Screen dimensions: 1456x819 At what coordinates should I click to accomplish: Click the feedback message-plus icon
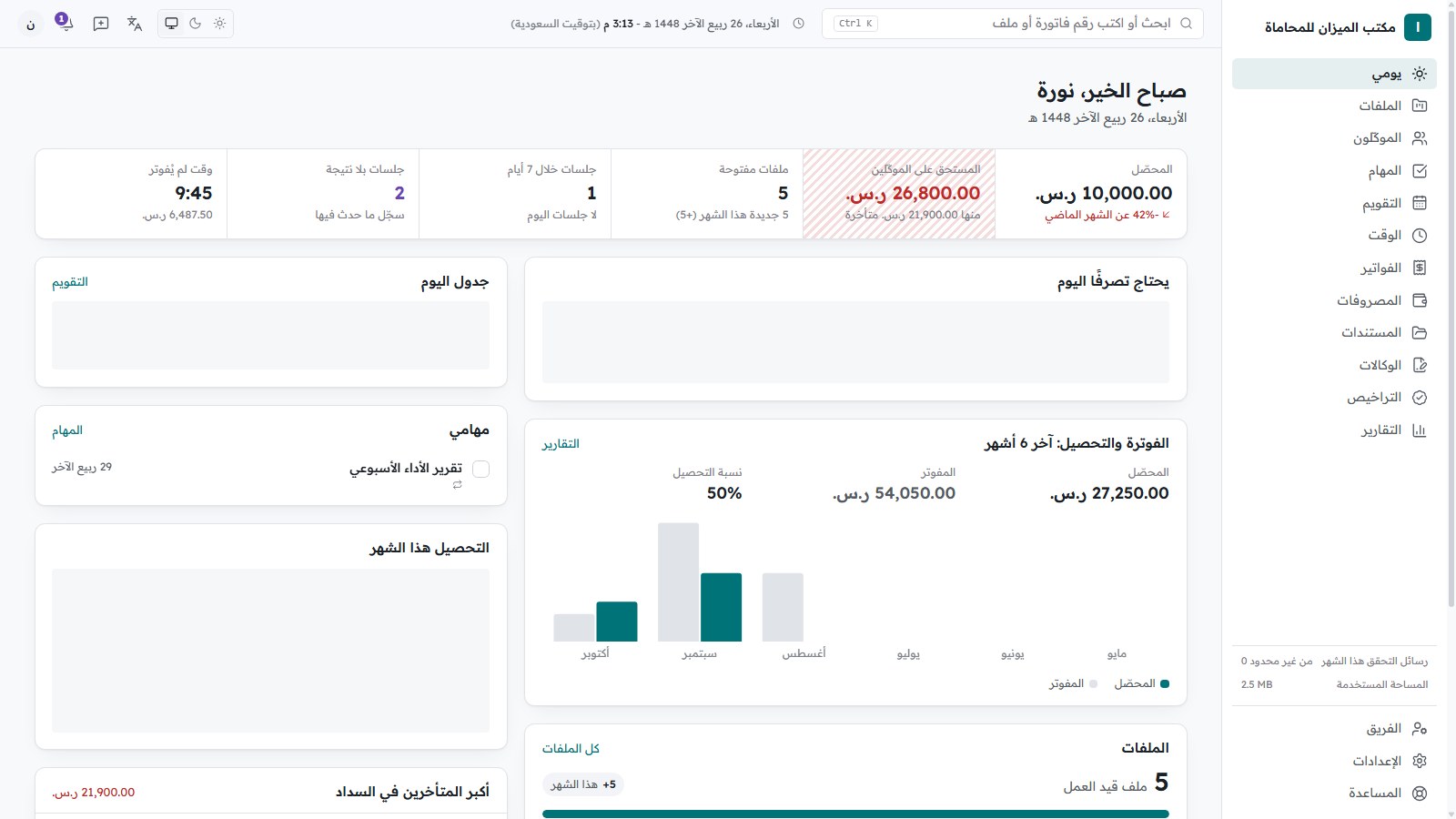101,24
